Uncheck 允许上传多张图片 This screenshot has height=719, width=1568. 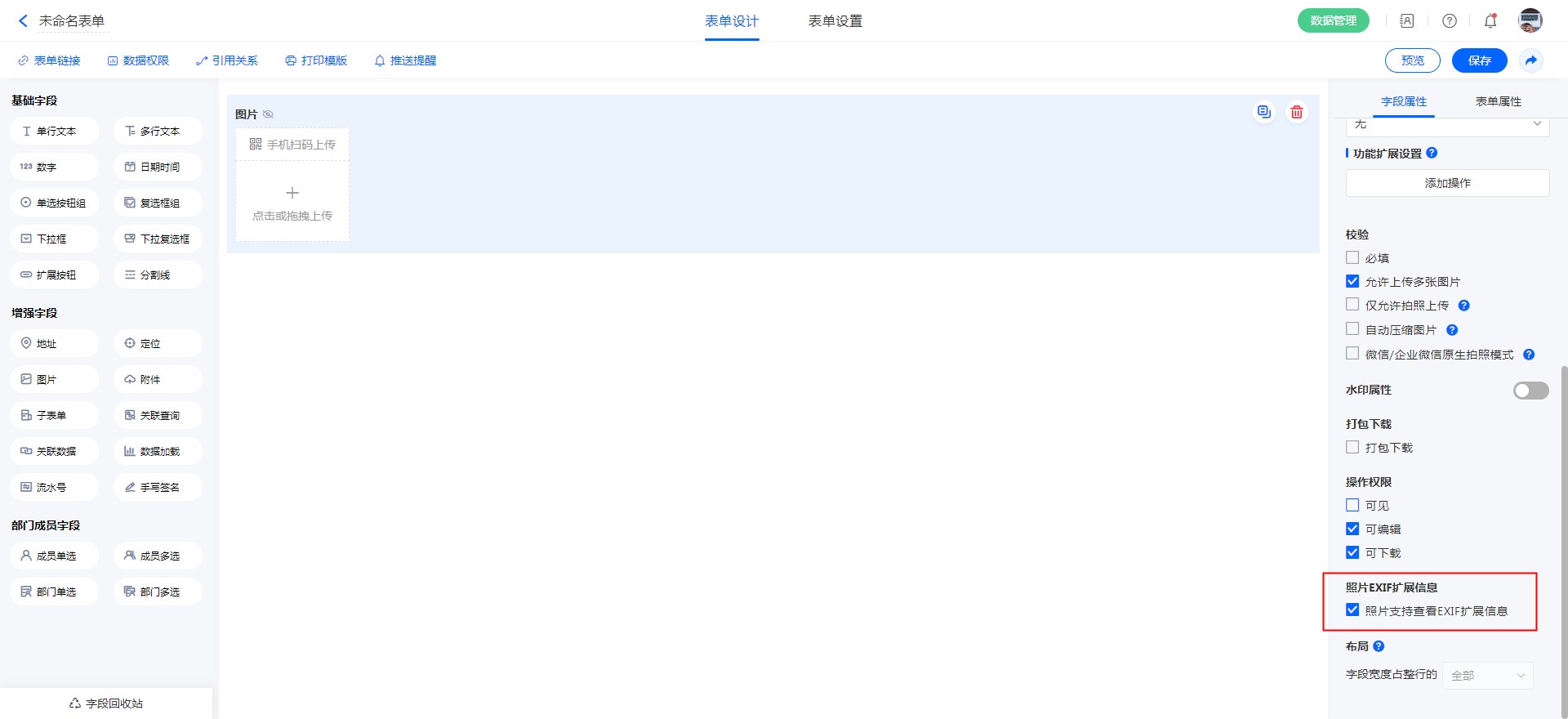click(1352, 281)
